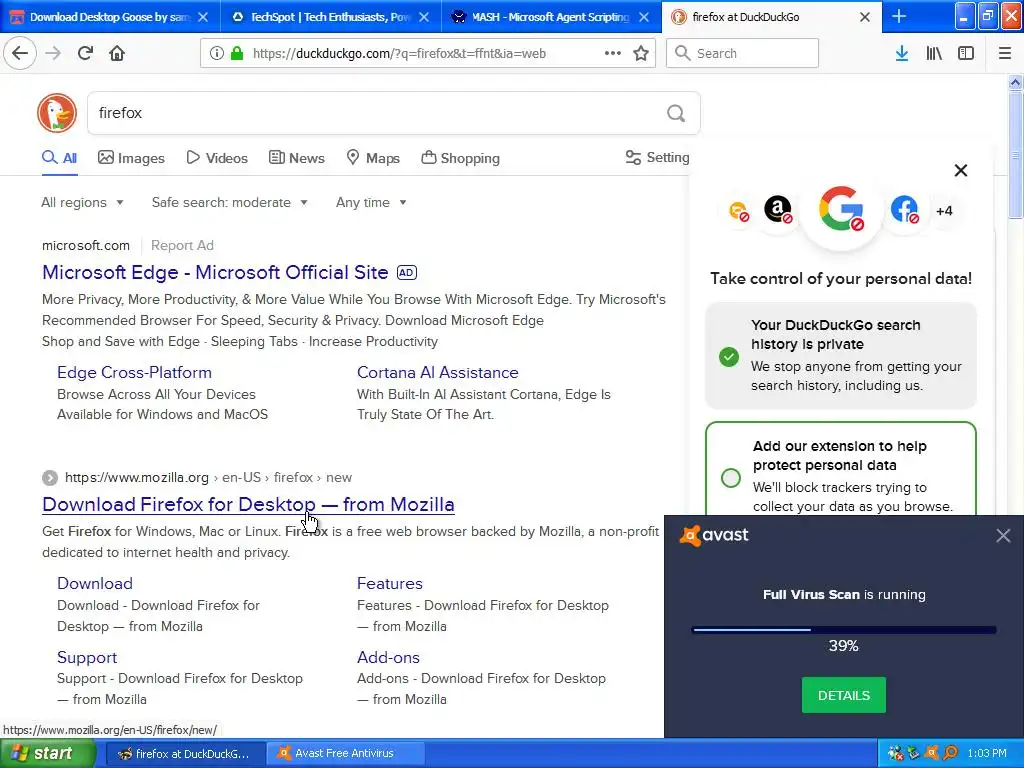Expand the All regions dropdown
Viewport: 1024px width, 768px height.
pos(82,202)
